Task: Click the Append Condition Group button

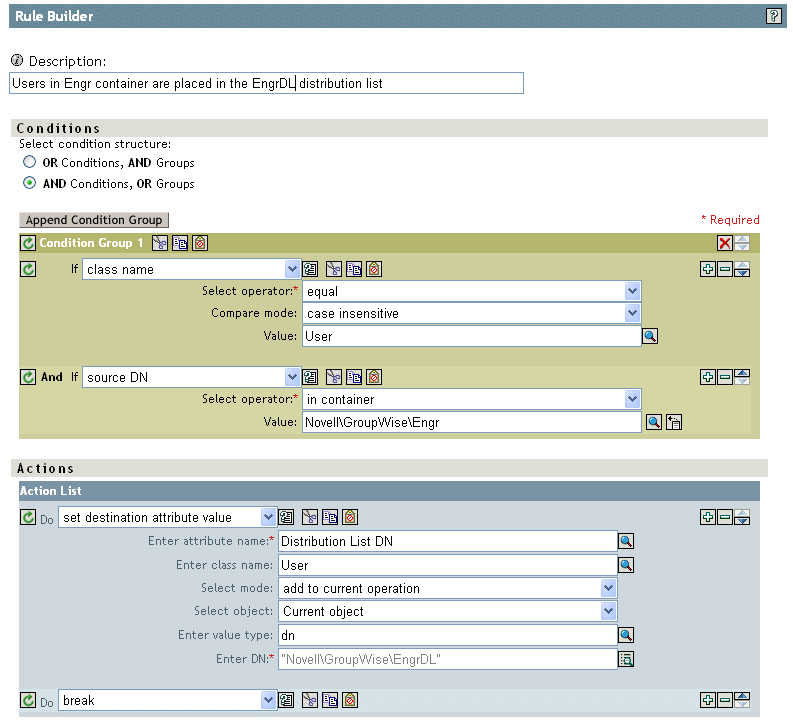Action: point(94,220)
